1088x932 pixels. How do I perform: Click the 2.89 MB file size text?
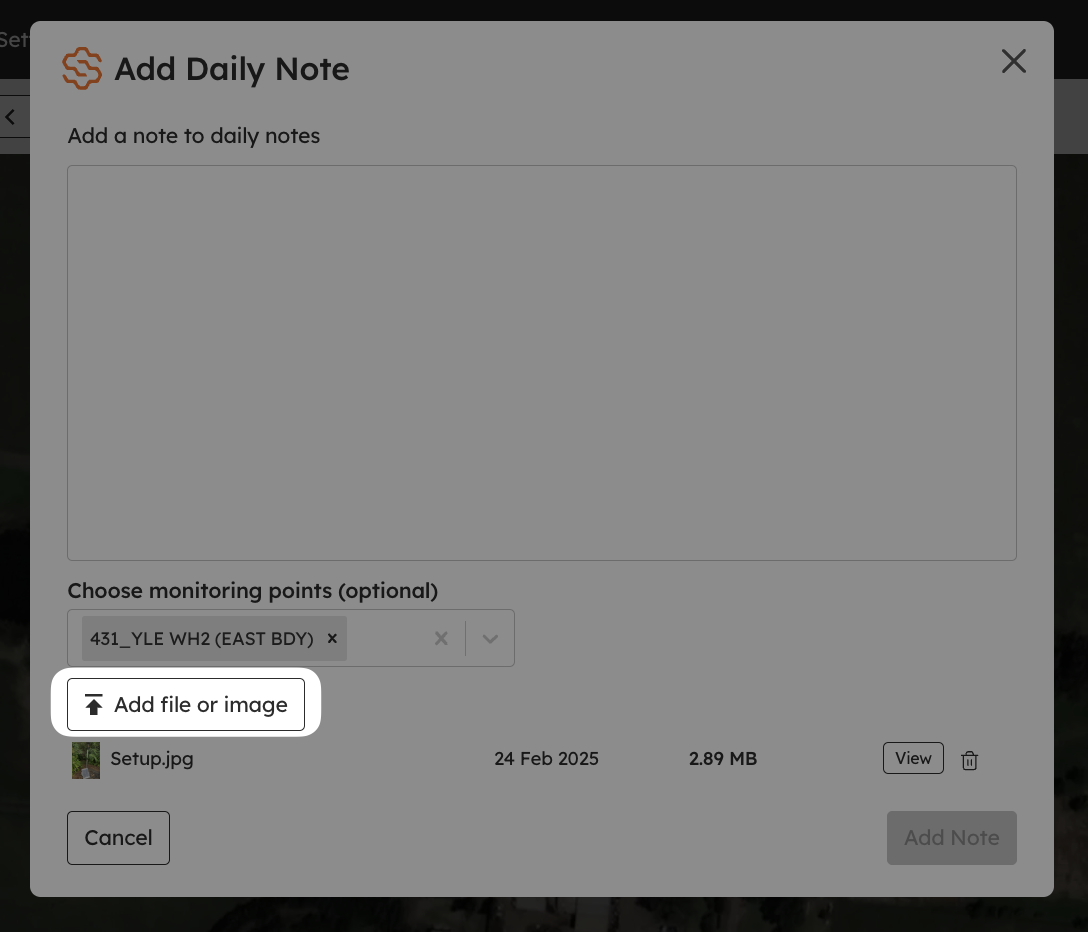(x=722, y=759)
